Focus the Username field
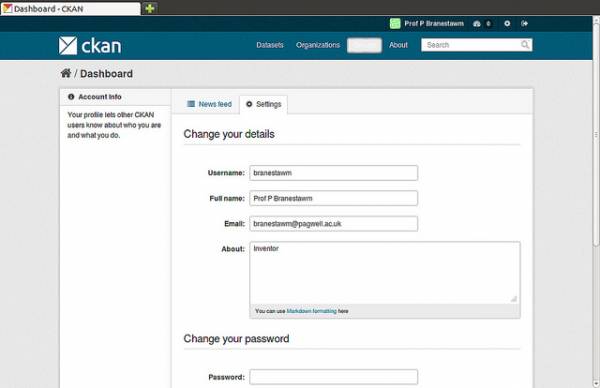The height and width of the screenshot is (388, 600). tap(334, 173)
